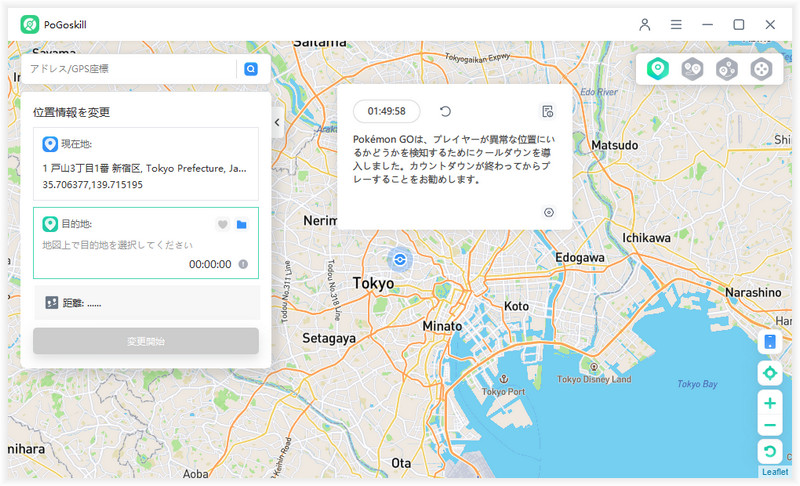This screenshot has height=486, width=800.
Task: Center map on current location crosshair
Action: tap(770, 373)
